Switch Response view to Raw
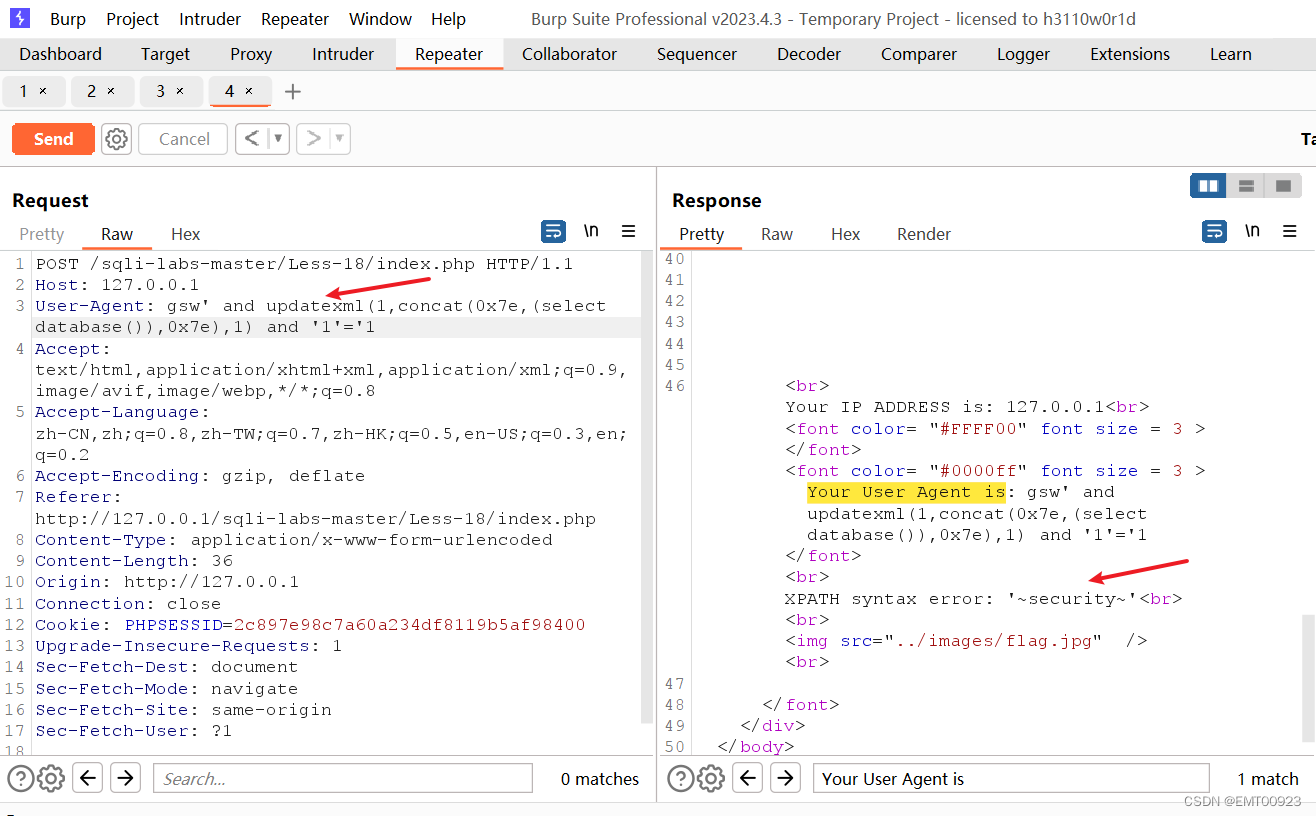Screen dimensions: 1316x816 pos(777,234)
